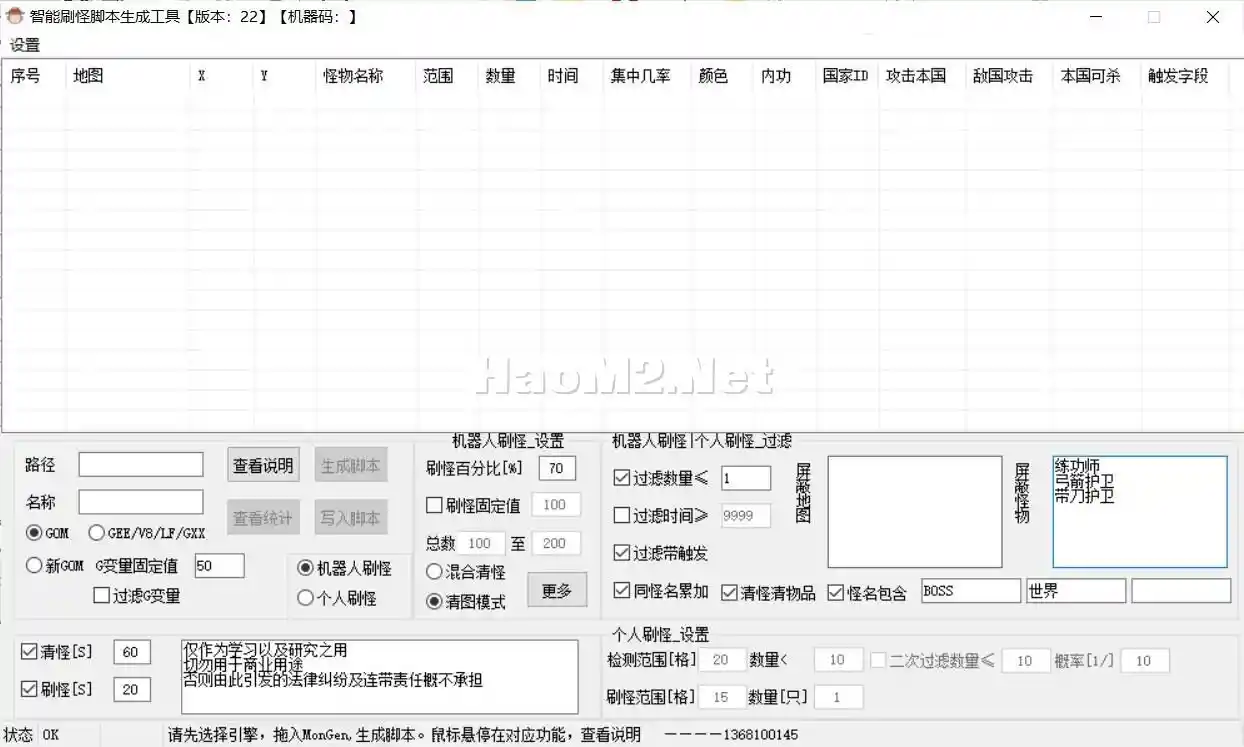Viewport: 1244px width, 747px height.
Task: Toggle the 清怪清物品 checkbox
Action: (768, 592)
